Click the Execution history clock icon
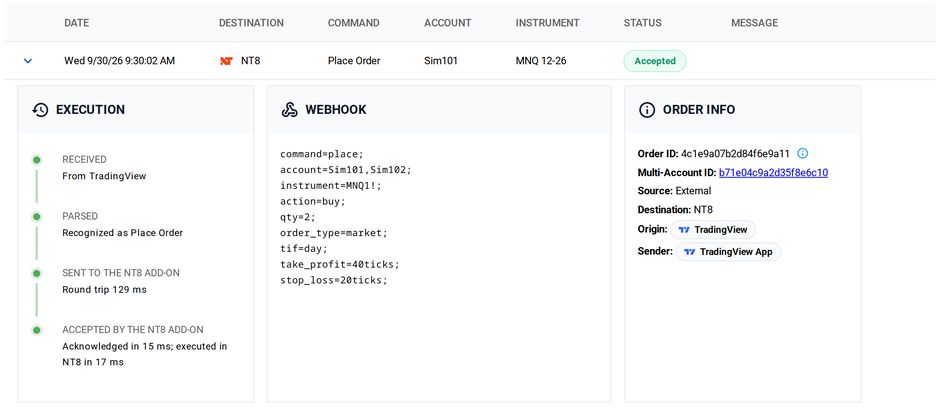The image size is (940, 413). click(x=40, y=110)
